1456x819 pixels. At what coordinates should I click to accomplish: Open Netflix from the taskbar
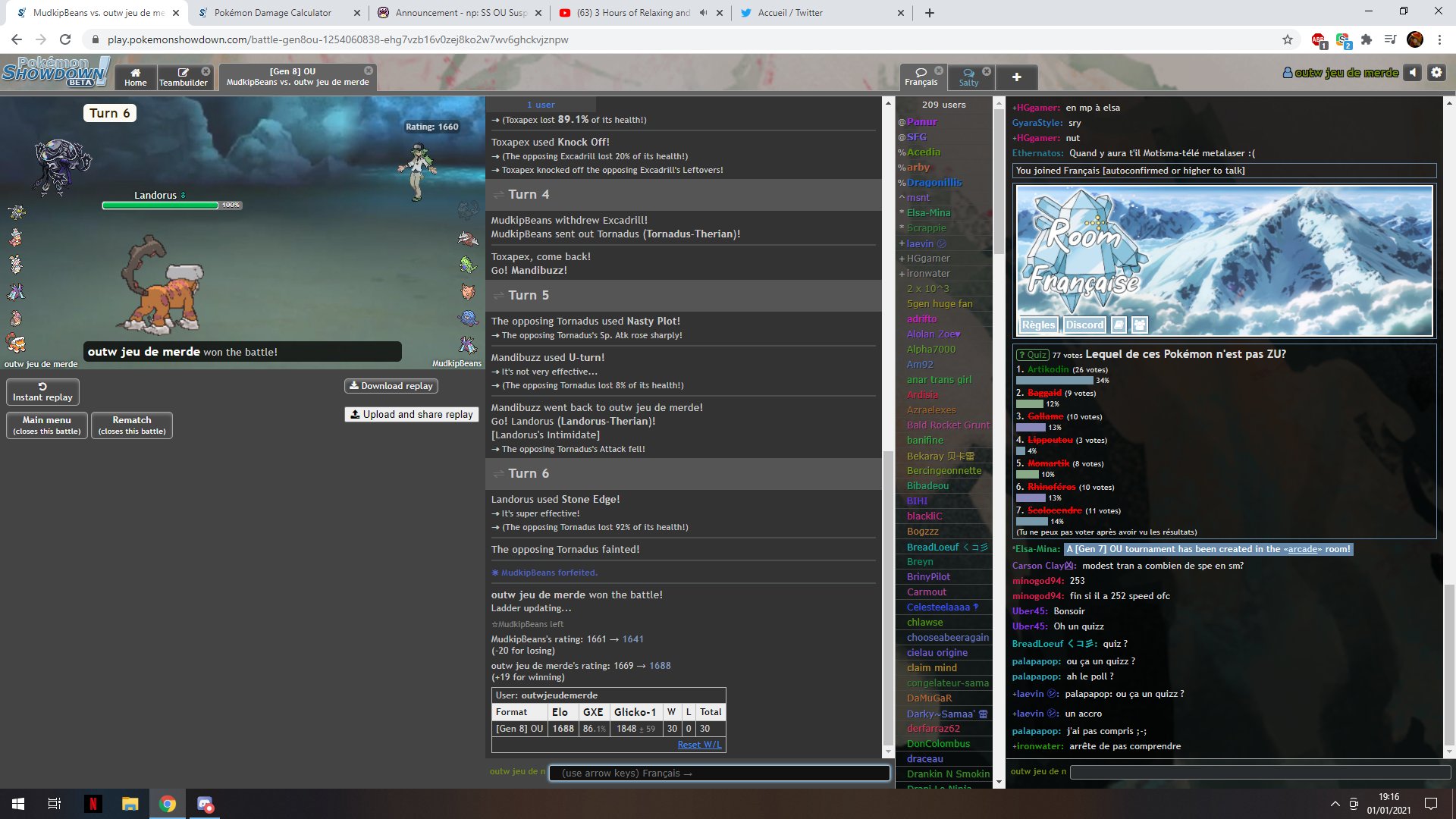(x=93, y=804)
